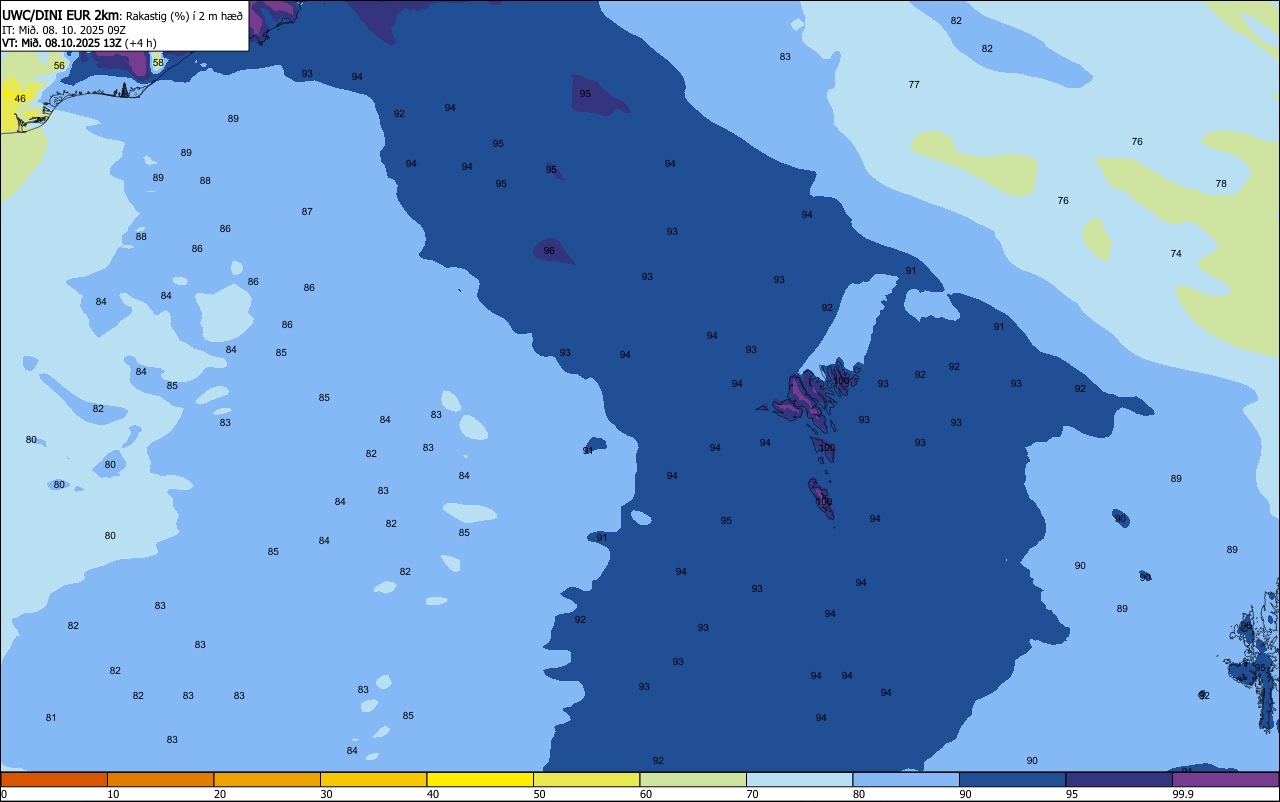Click the pale yellow 50–60 legend swatch
Viewport: 1280px width, 802px height.
pos(586,779)
